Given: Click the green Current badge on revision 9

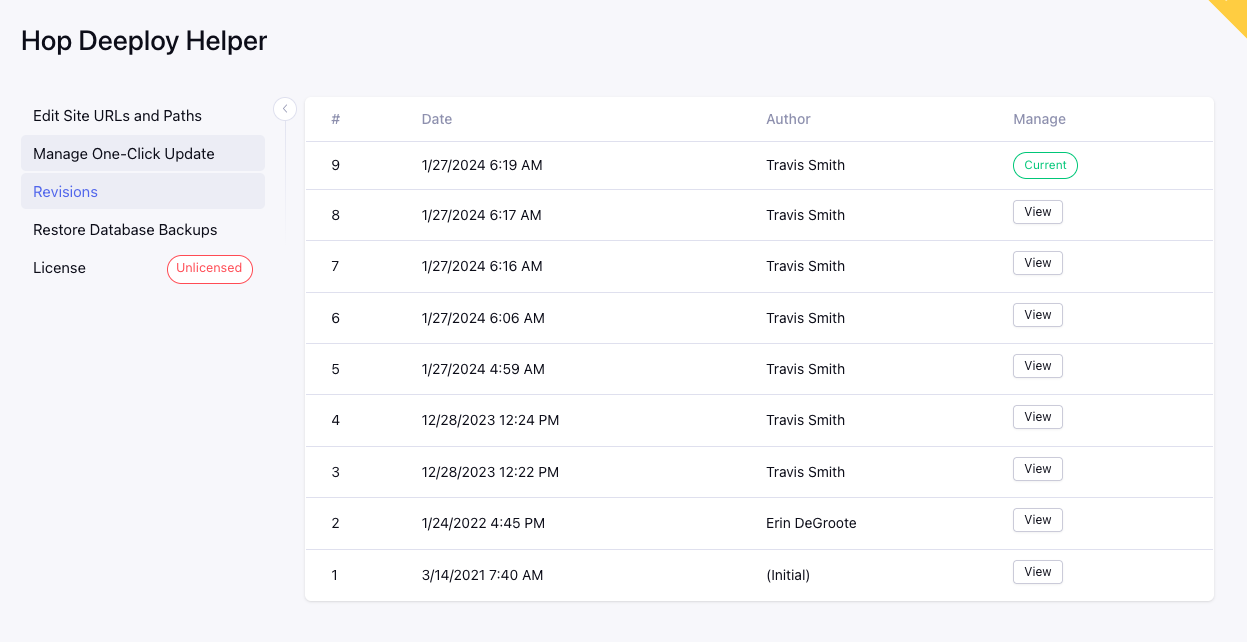Looking at the screenshot, I should 1045,166.
